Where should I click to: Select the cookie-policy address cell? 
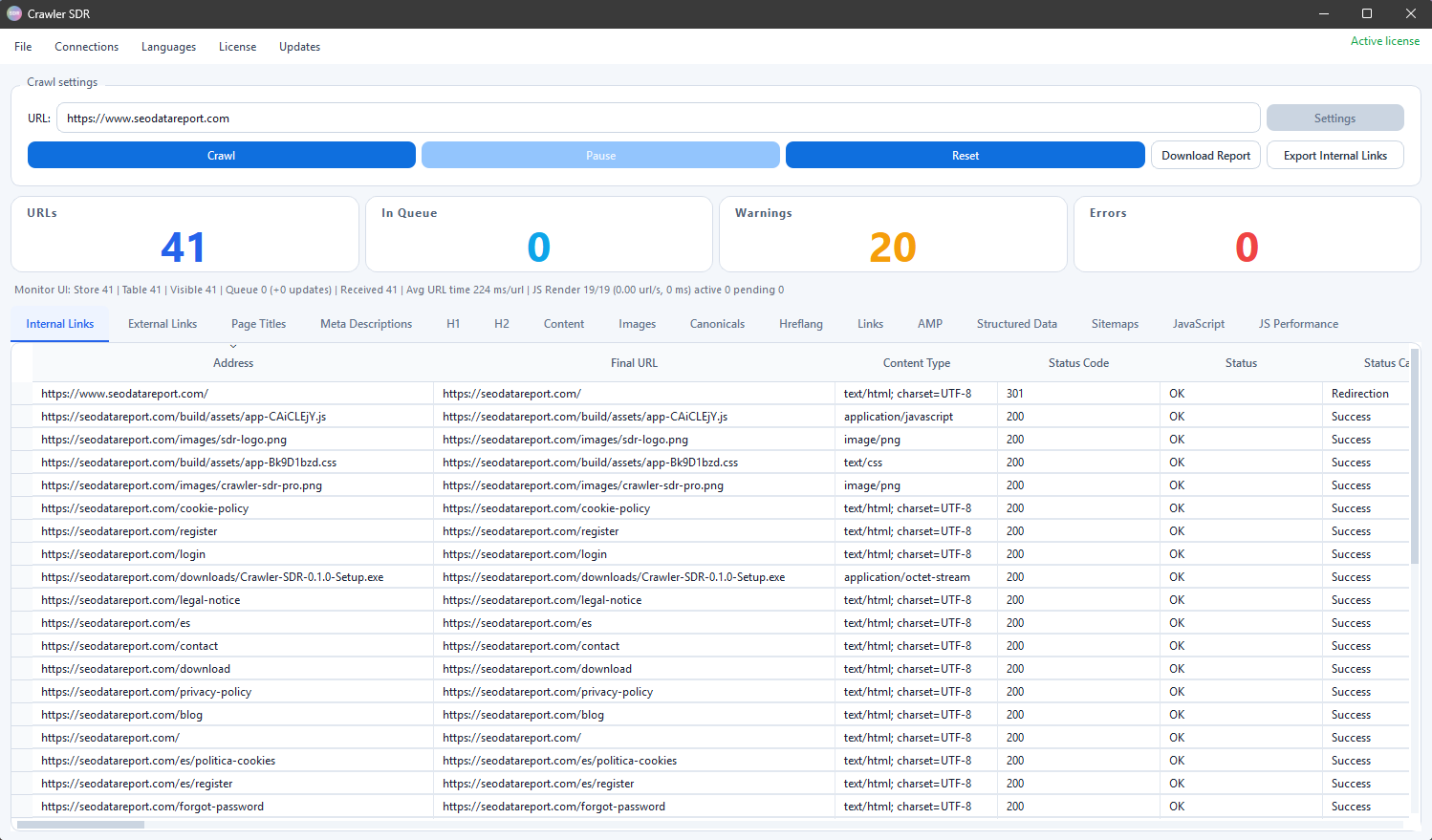tap(233, 508)
